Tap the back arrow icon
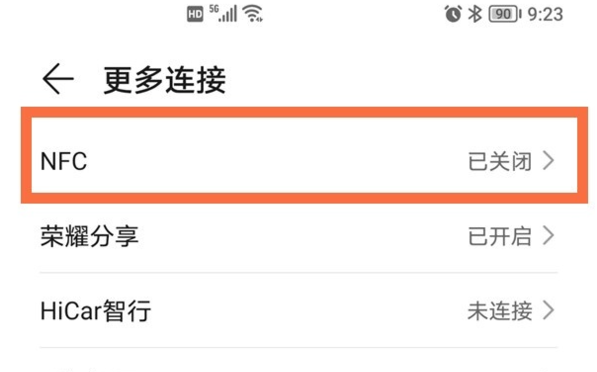This screenshot has height=372, width=597. 58,79
